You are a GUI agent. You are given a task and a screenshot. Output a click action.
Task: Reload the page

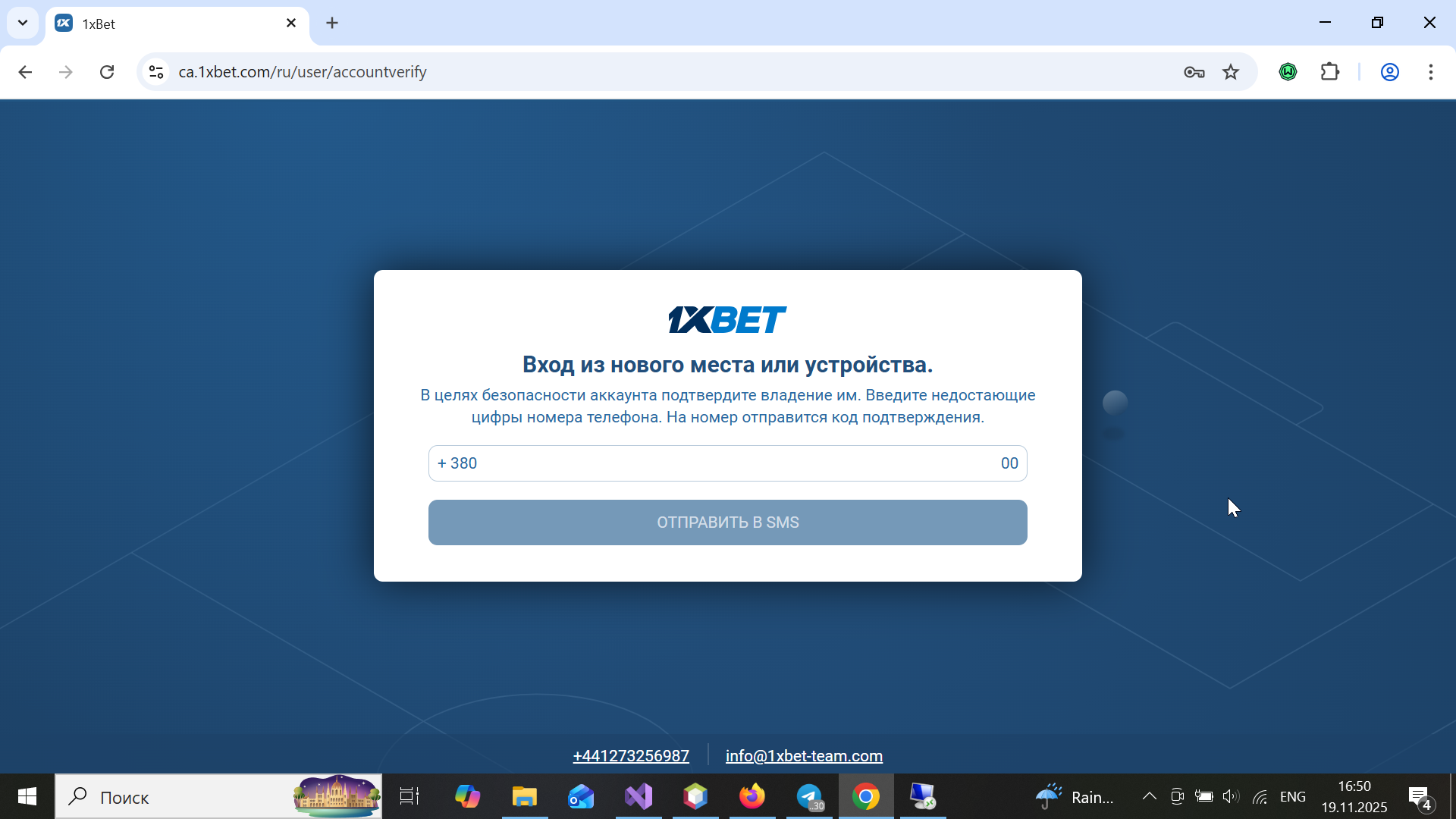pyautogui.click(x=107, y=72)
